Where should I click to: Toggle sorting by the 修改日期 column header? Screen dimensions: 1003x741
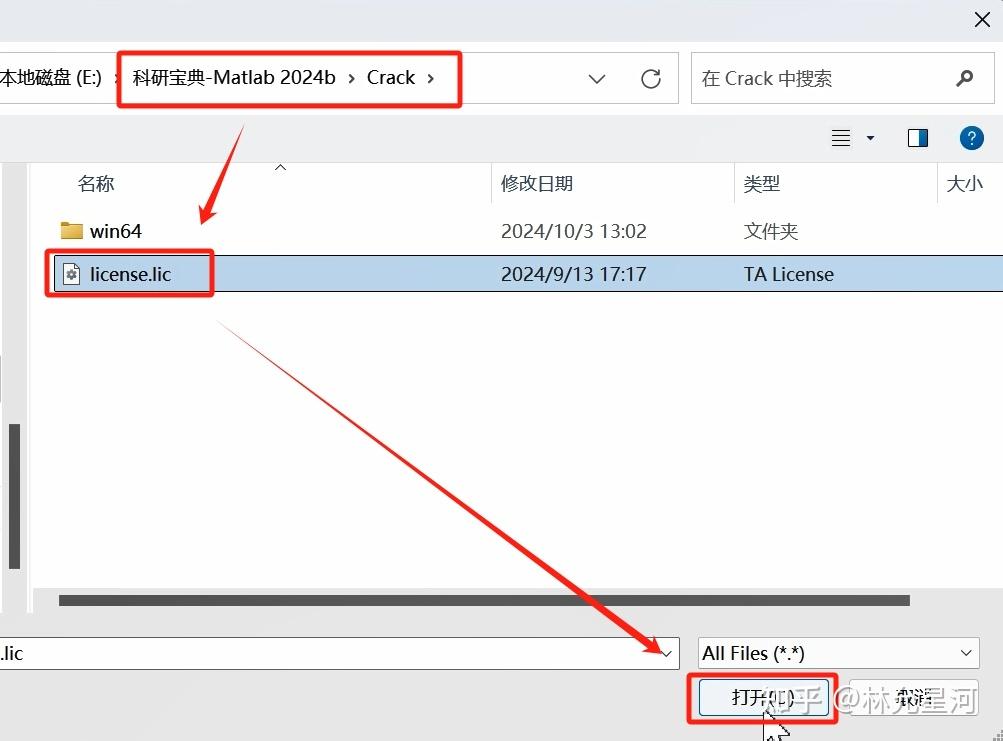pyautogui.click(x=536, y=183)
